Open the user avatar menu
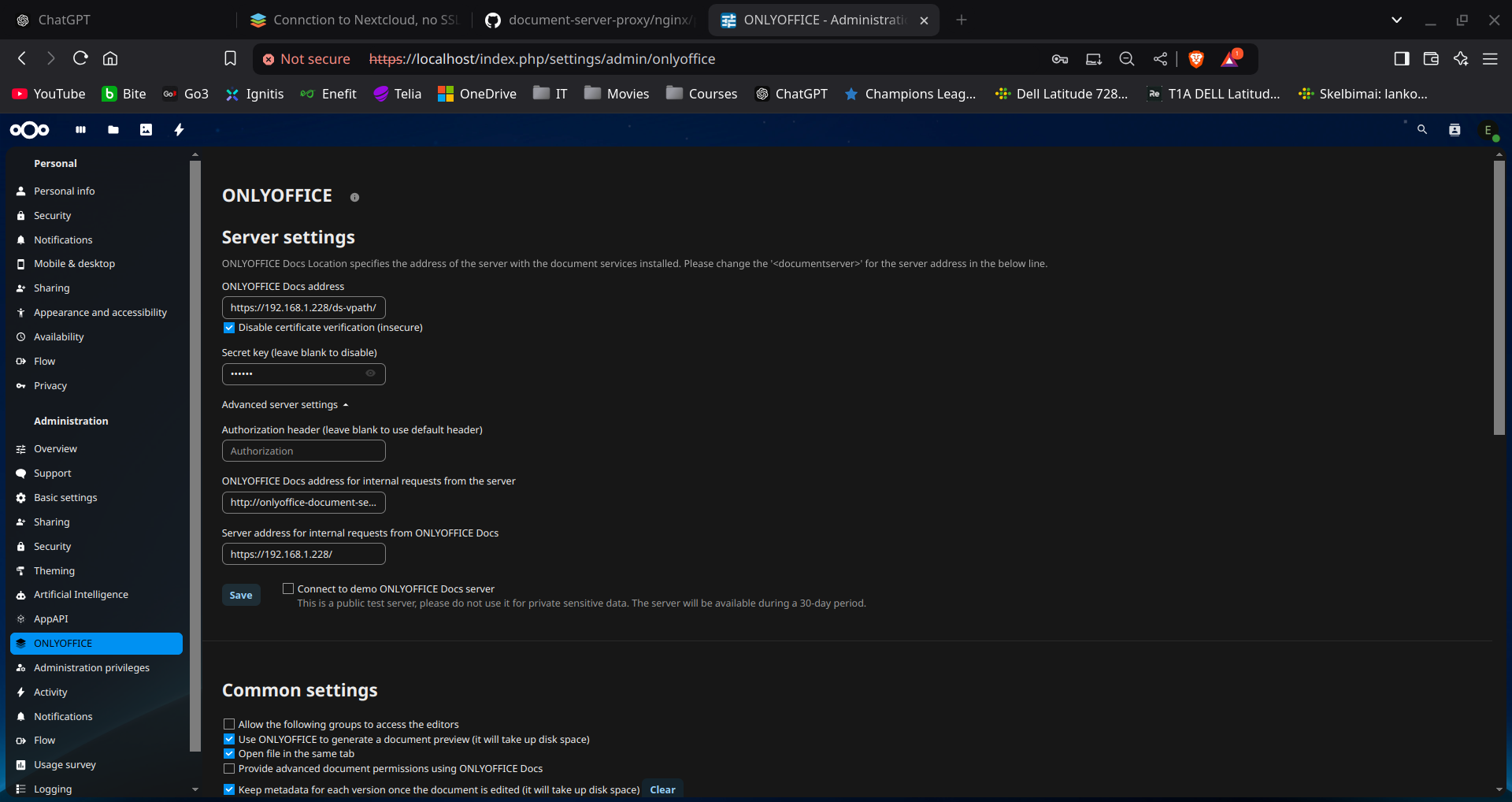 click(x=1488, y=130)
